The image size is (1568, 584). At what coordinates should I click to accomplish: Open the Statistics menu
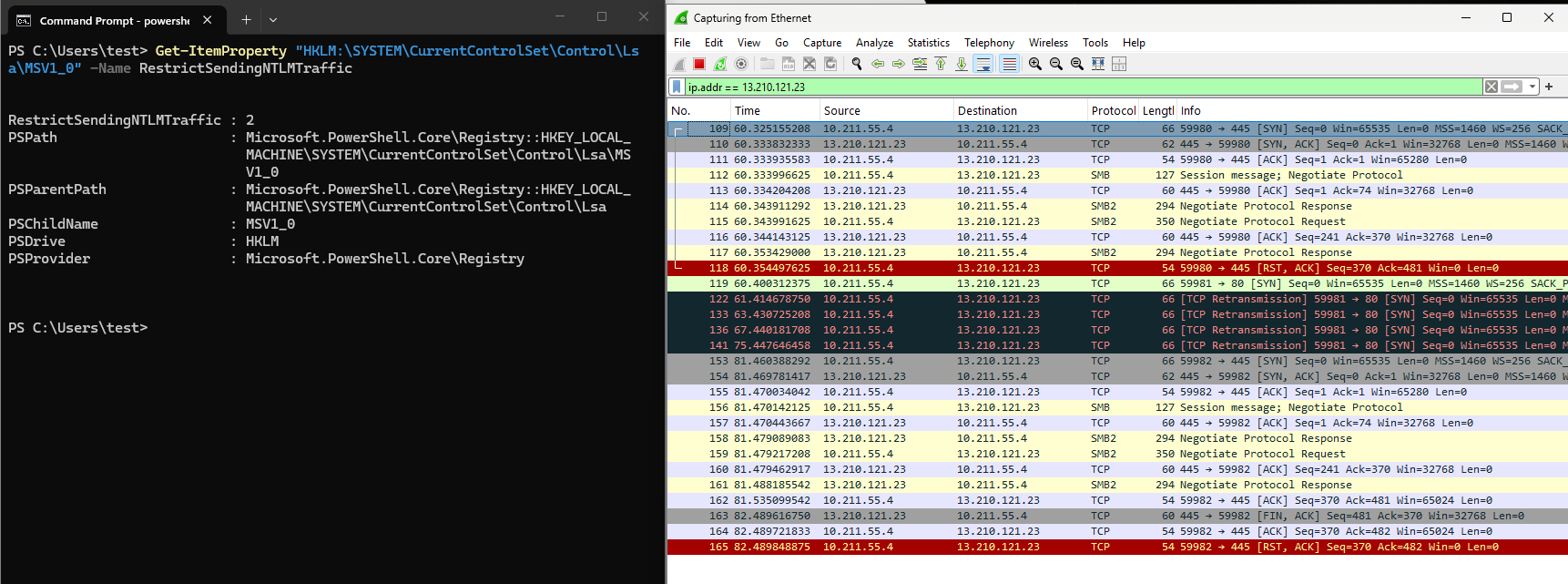click(x=928, y=43)
